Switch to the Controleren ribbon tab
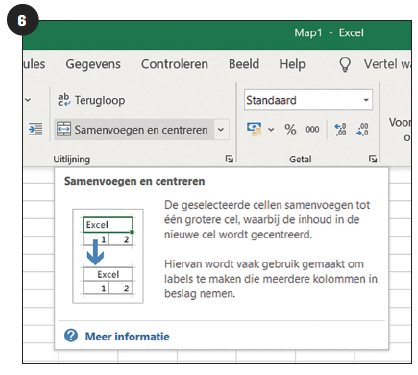Viewport: 418px width, 375px height. pos(174,64)
